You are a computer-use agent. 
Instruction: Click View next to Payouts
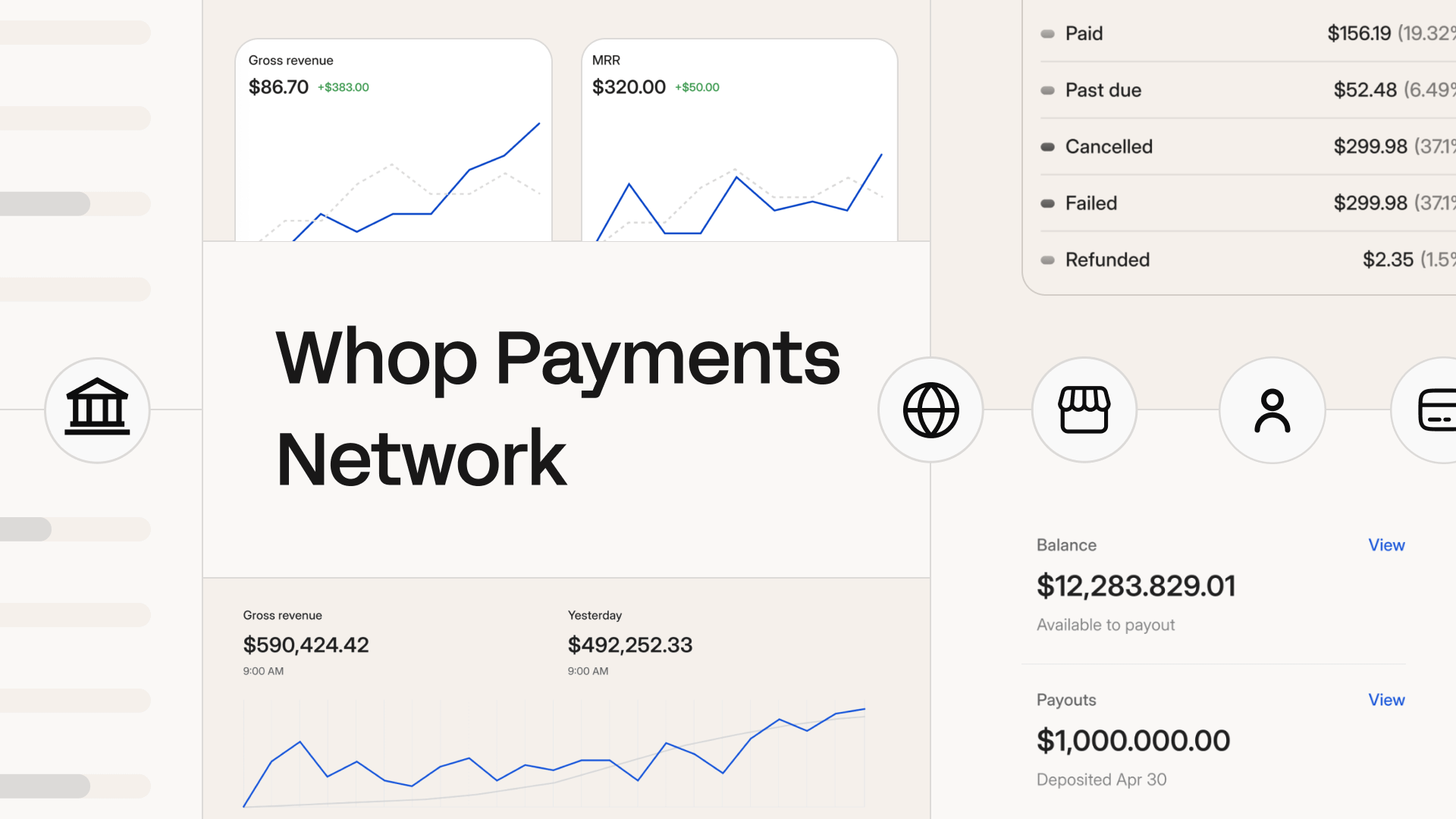pyautogui.click(x=1386, y=700)
